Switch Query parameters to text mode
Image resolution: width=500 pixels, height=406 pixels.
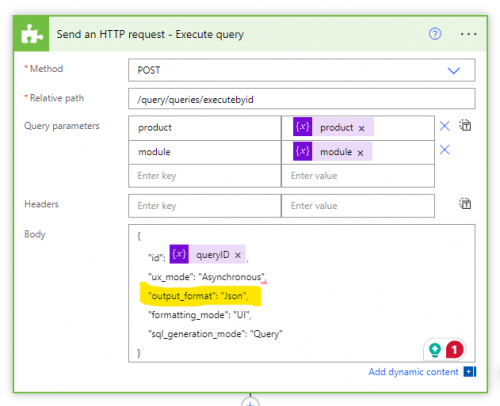[x=465, y=125]
